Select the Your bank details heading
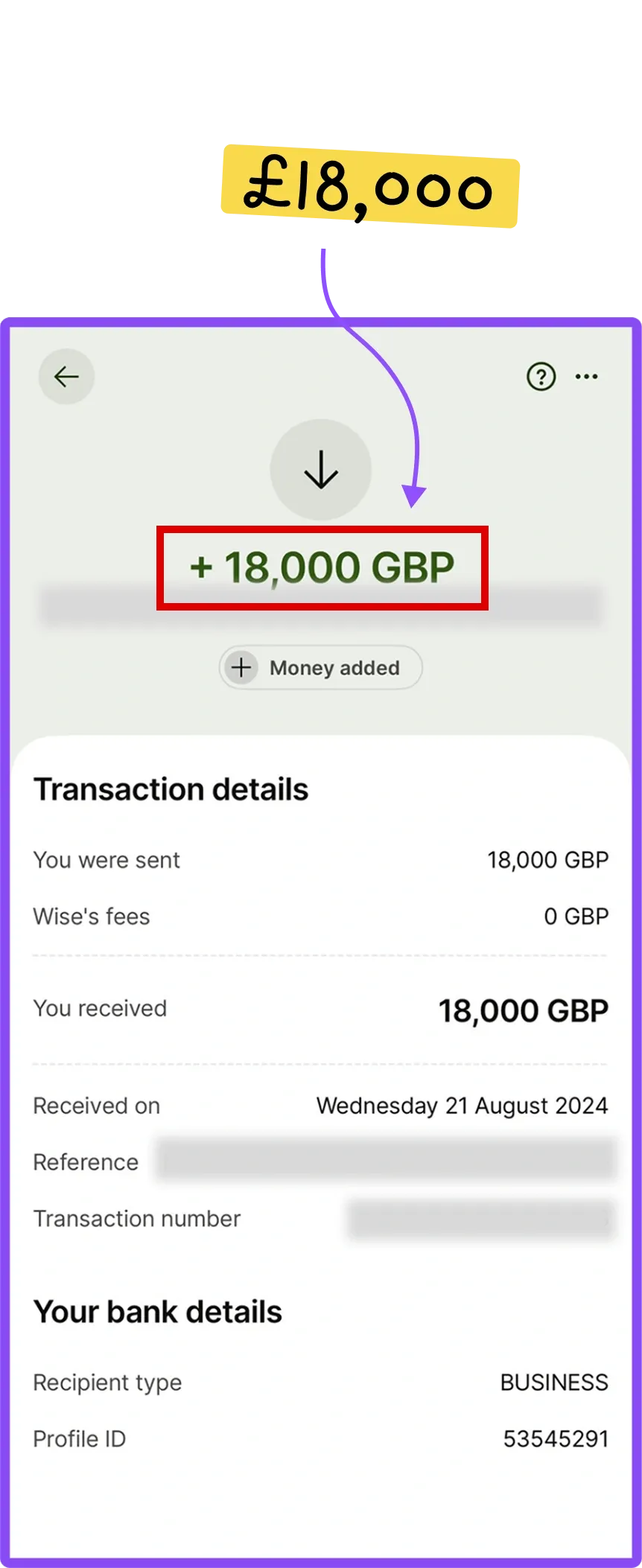The image size is (642, 1568). point(158,1312)
